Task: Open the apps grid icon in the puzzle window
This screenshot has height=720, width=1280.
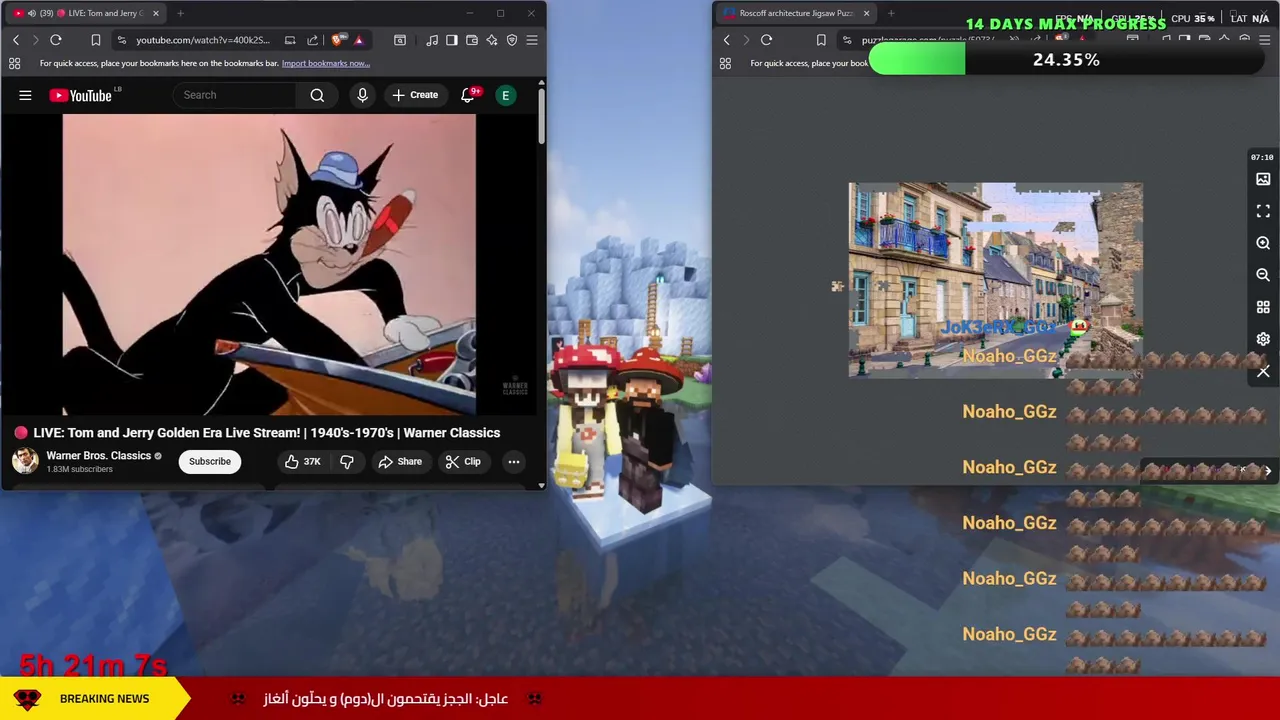Action: pyautogui.click(x=725, y=63)
